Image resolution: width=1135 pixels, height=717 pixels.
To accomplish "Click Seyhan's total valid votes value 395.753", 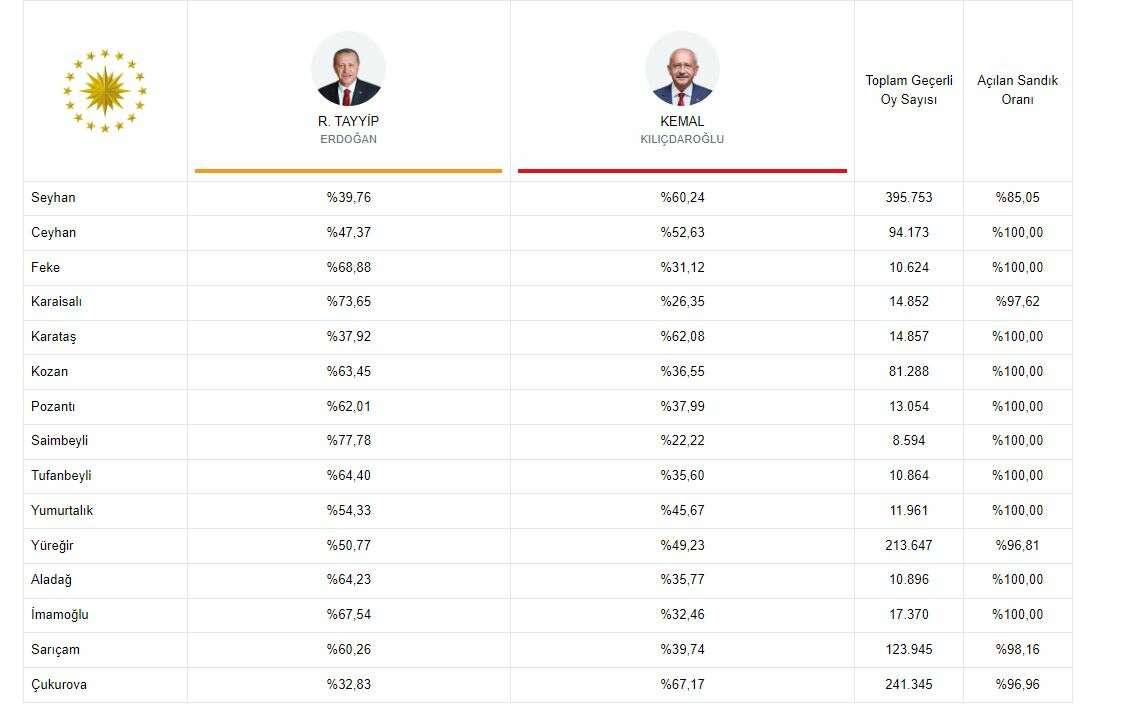I will 908,198.
